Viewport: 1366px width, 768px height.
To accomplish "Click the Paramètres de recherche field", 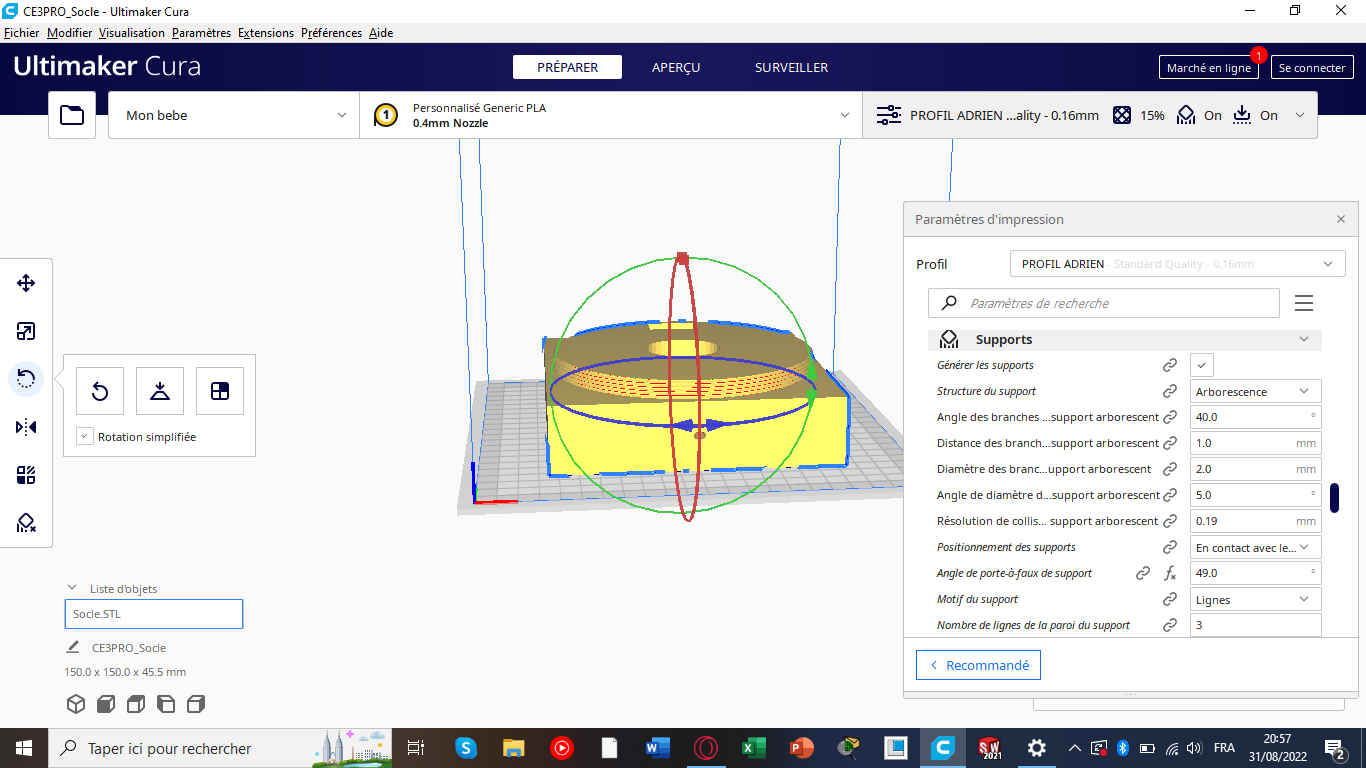I will point(1104,303).
